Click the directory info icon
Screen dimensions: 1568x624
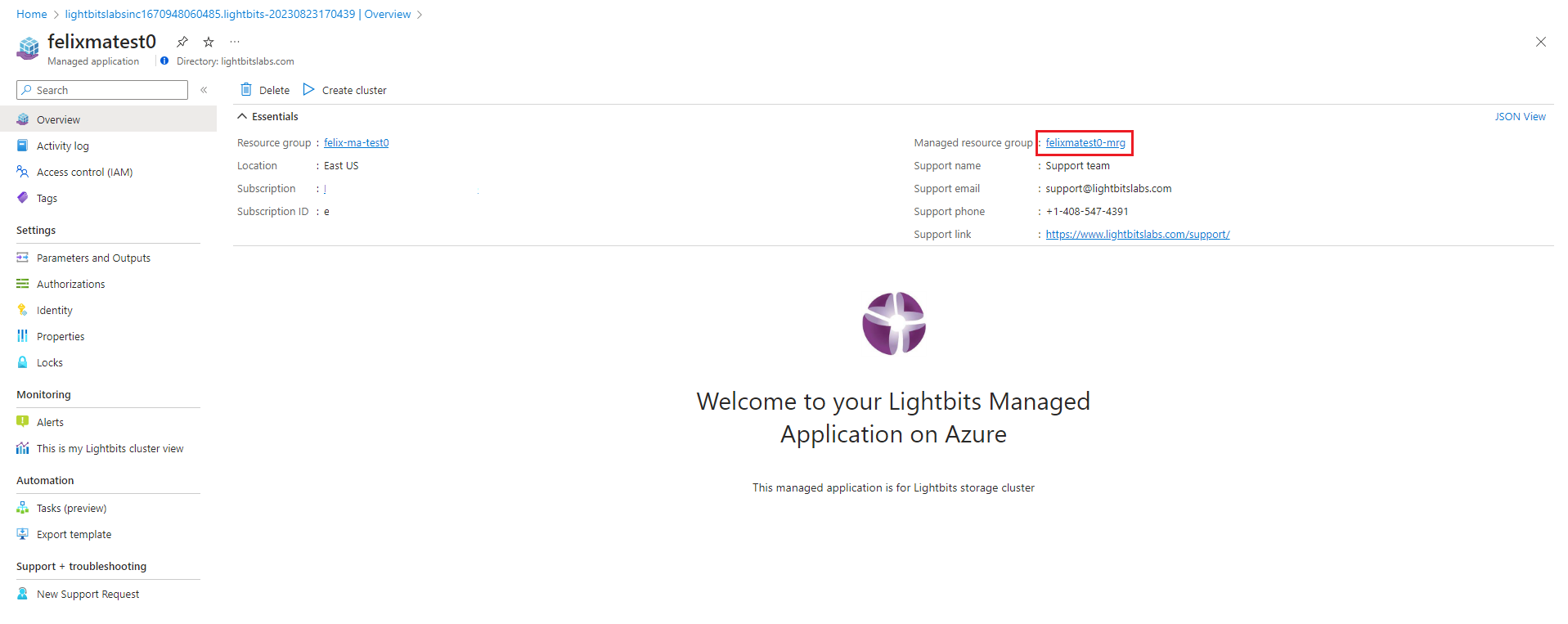coord(164,61)
